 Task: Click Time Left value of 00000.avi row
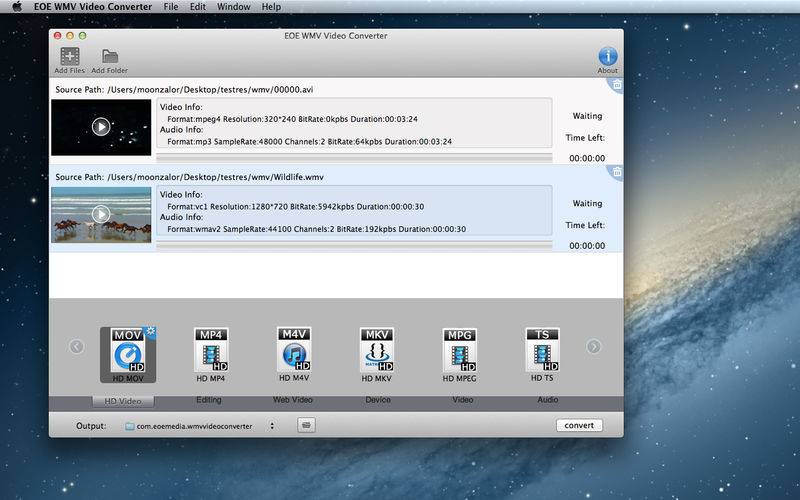587,158
